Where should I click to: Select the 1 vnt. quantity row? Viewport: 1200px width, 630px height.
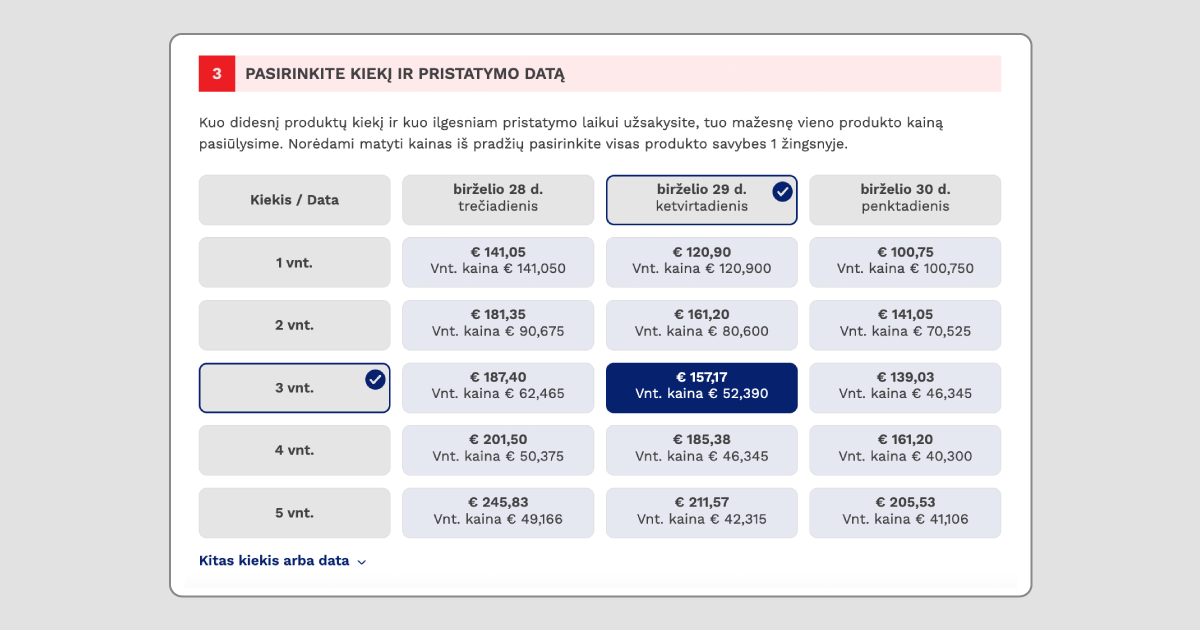click(x=294, y=262)
